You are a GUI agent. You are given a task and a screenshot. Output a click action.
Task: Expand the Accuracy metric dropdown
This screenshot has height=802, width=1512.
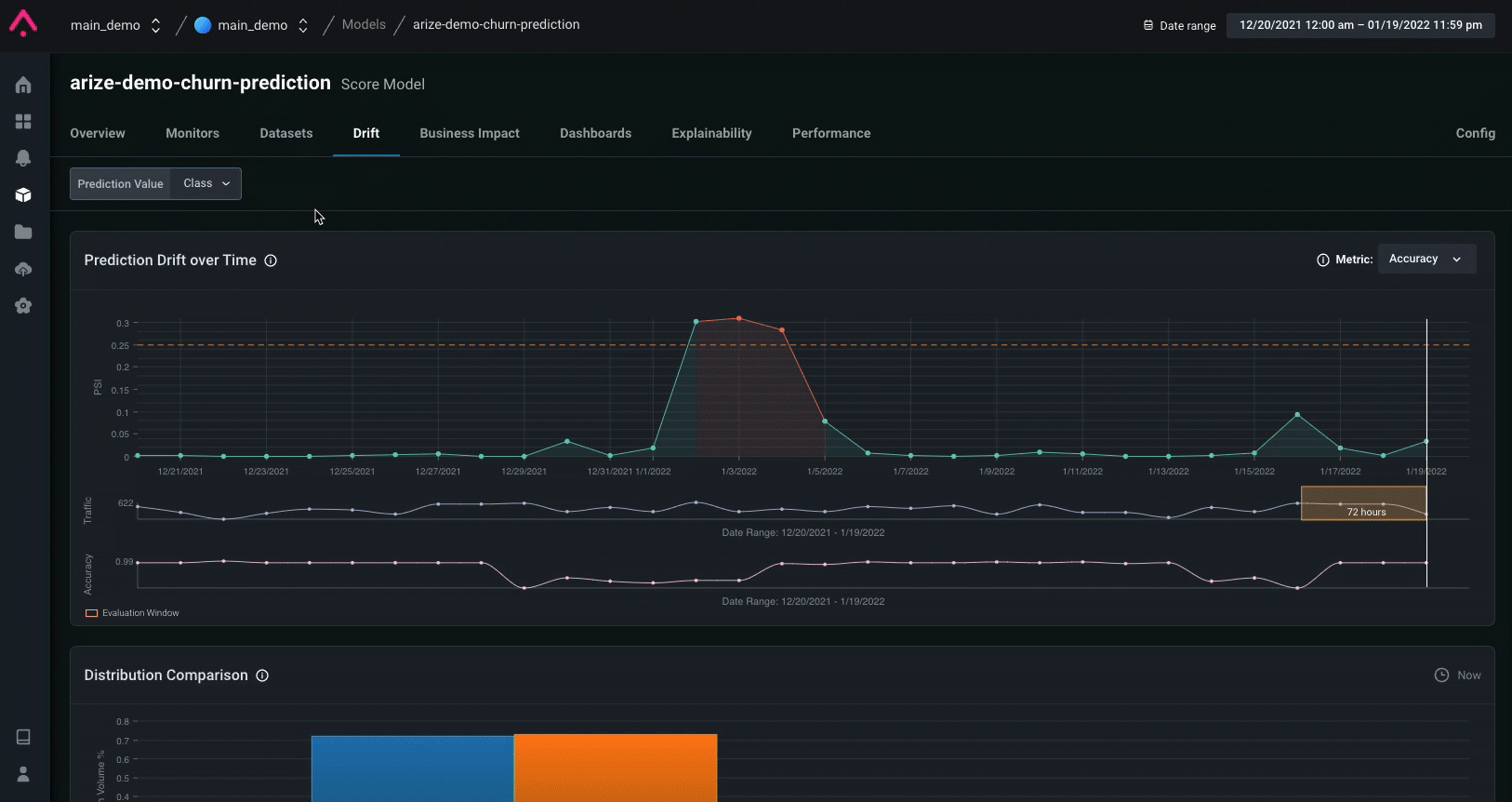coord(1426,260)
